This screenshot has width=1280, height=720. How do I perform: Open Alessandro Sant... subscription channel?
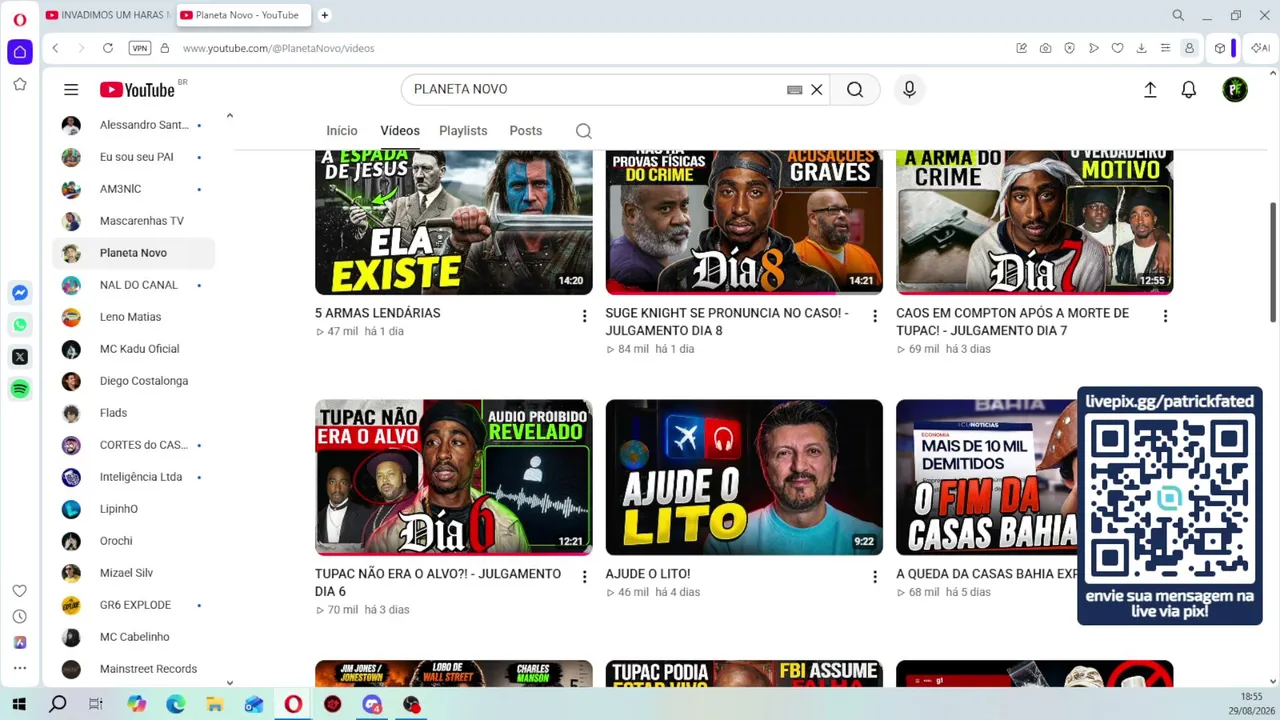coord(134,125)
